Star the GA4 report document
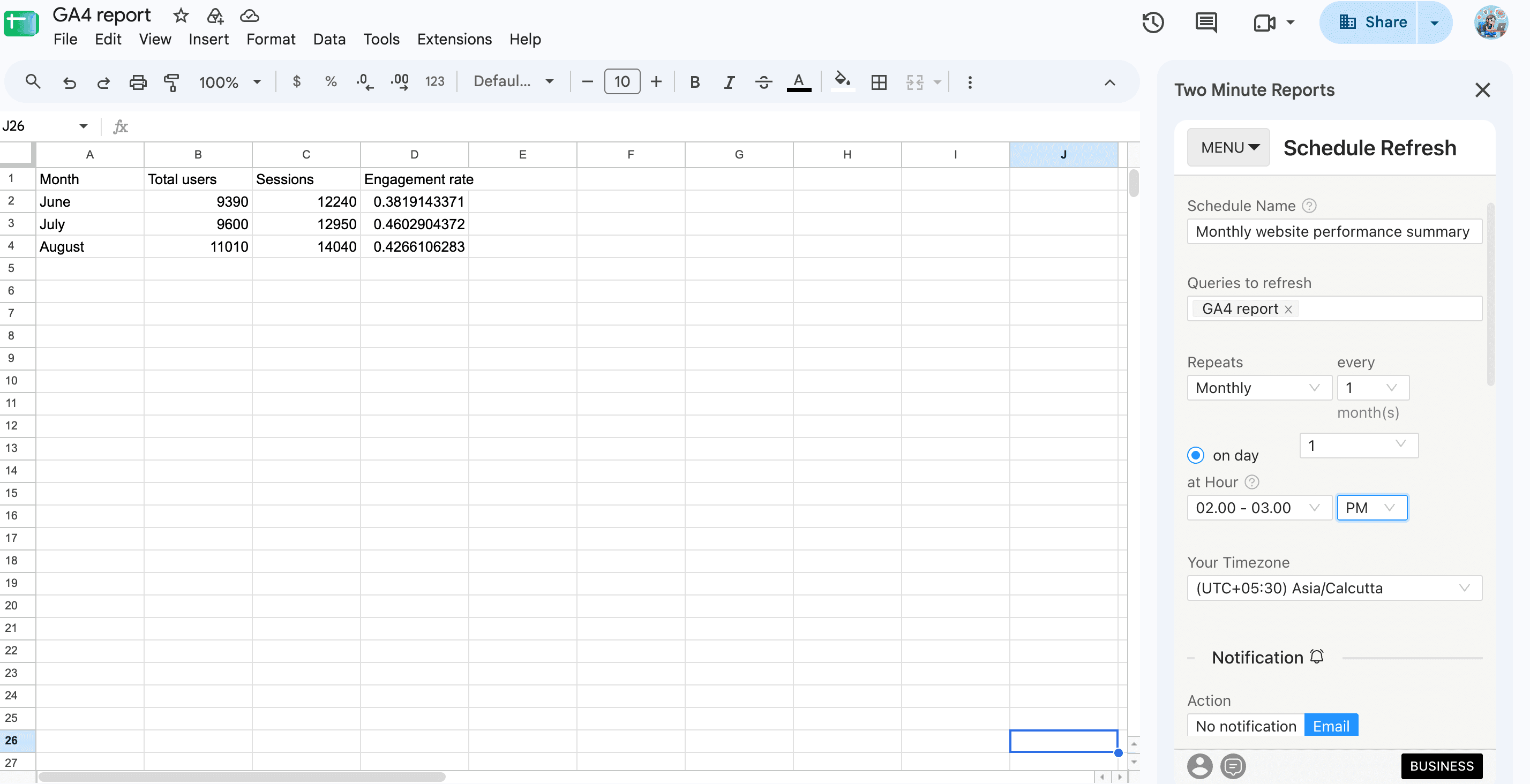Image resolution: width=1530 pixels, height=784 pixels. click(181, 16)
